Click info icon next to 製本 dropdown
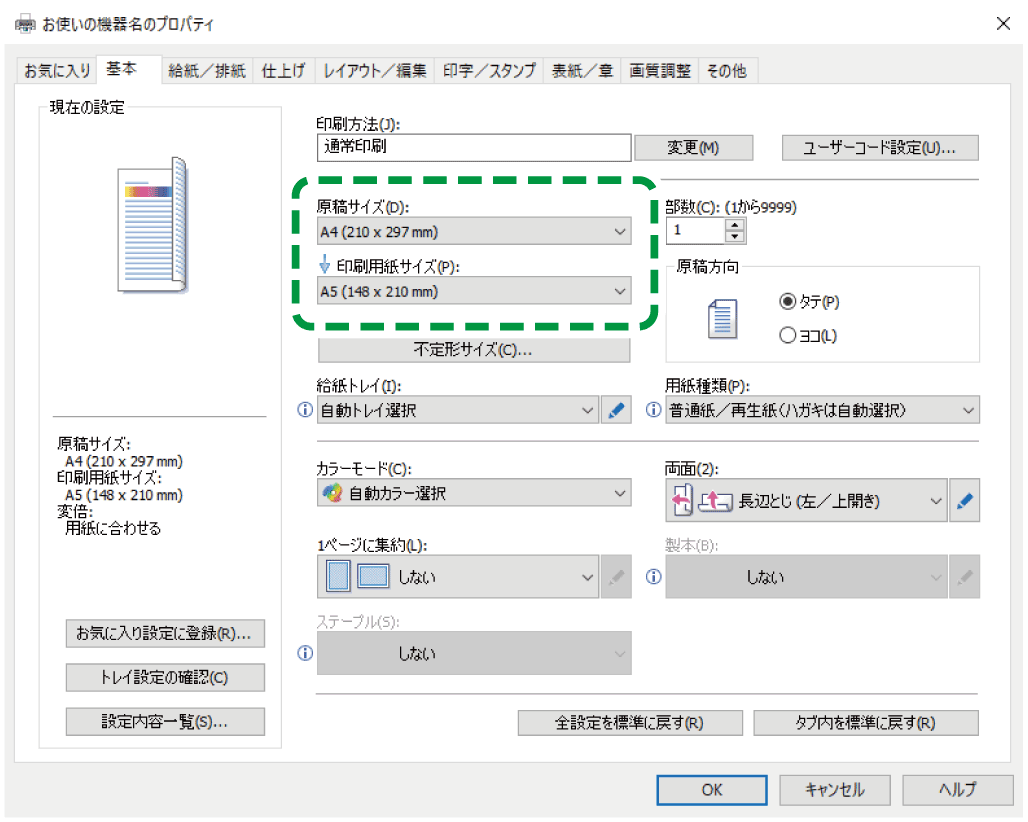The image size is (1028, 822). point(654,577)
